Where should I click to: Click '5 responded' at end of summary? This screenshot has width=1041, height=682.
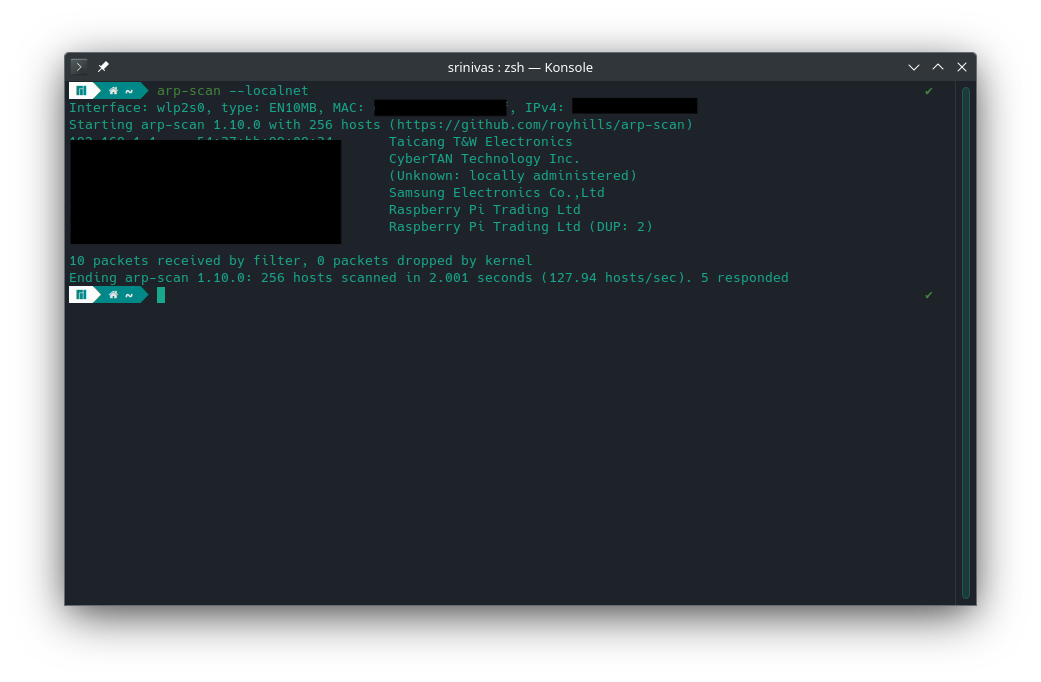(744, 278)
